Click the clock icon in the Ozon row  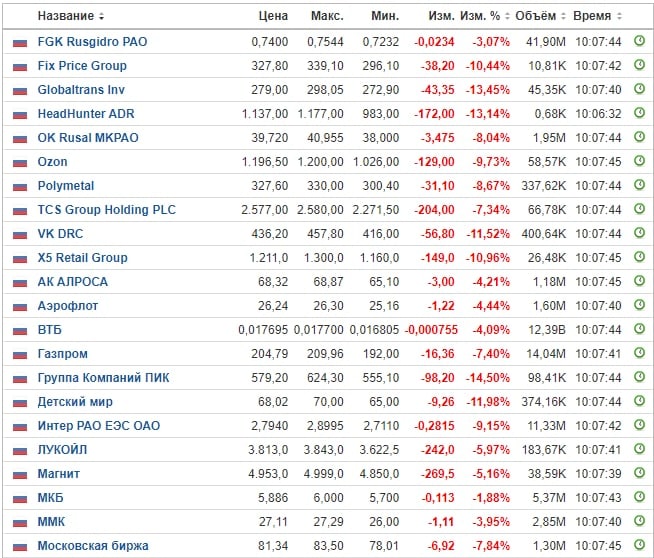(640, 162)
